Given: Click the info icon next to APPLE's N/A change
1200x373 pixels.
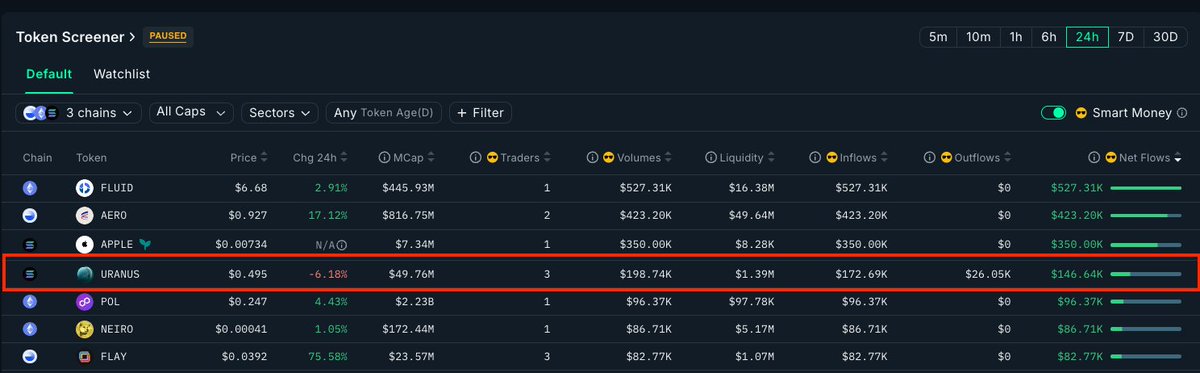Looking at the screenshot, I should [342, 245].
